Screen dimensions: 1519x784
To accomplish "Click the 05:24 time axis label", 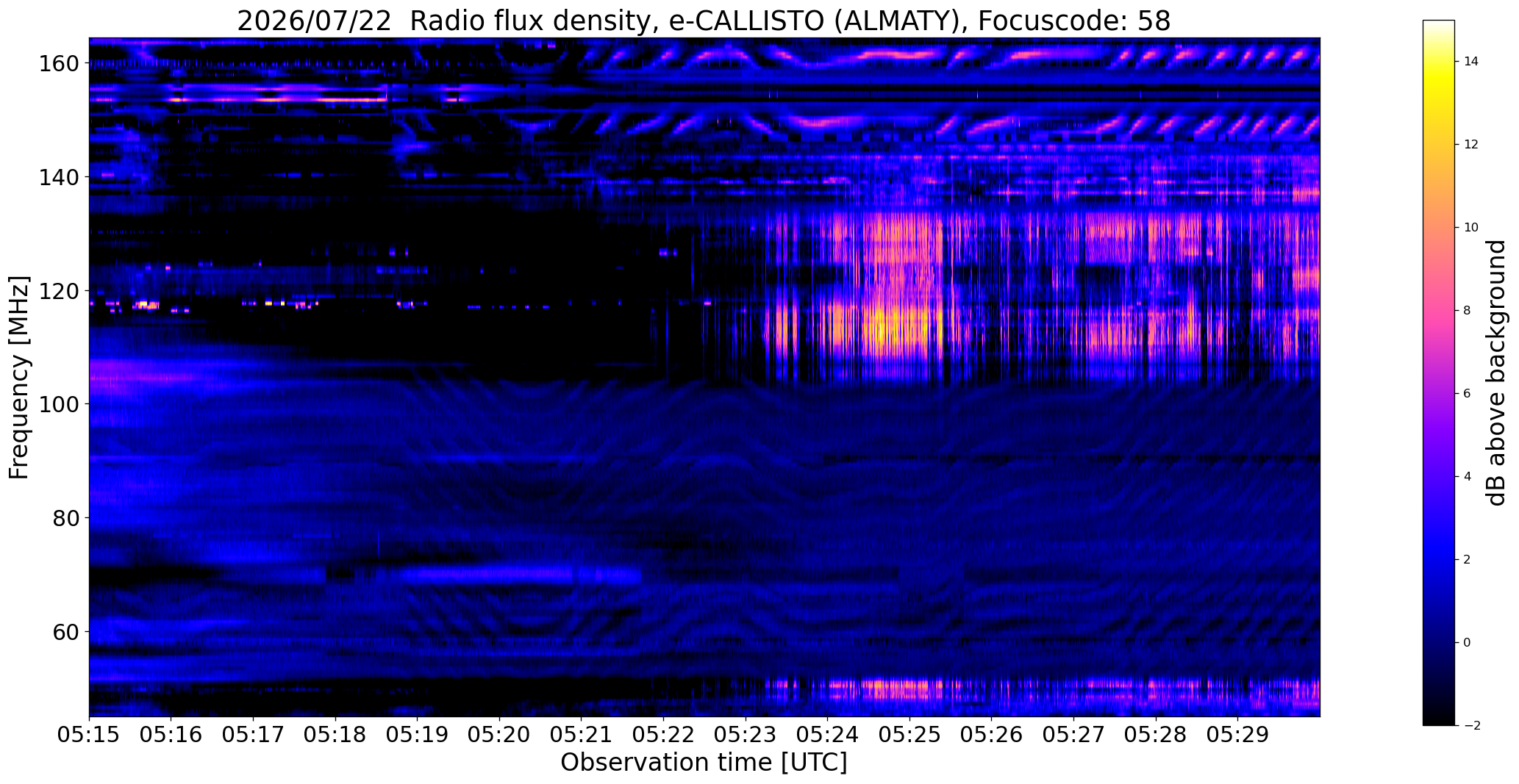I will click(x=827, y=735).
